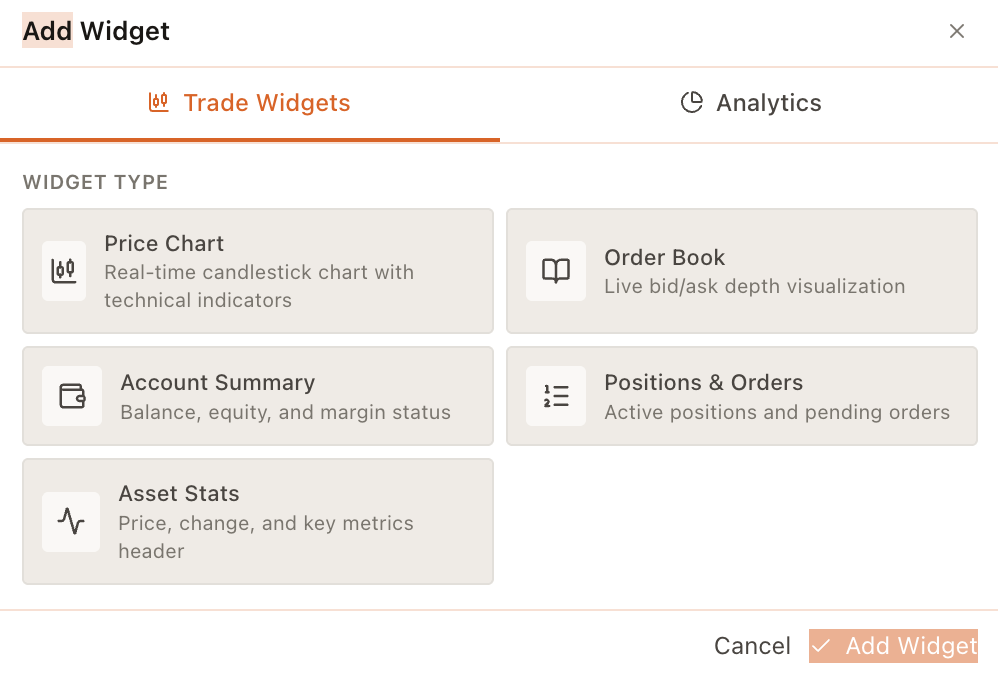The image size is (998, 674).
Task: Select the pulse line icon on Asset Stats
Action: pyautogui.click(x=71, y=521)
